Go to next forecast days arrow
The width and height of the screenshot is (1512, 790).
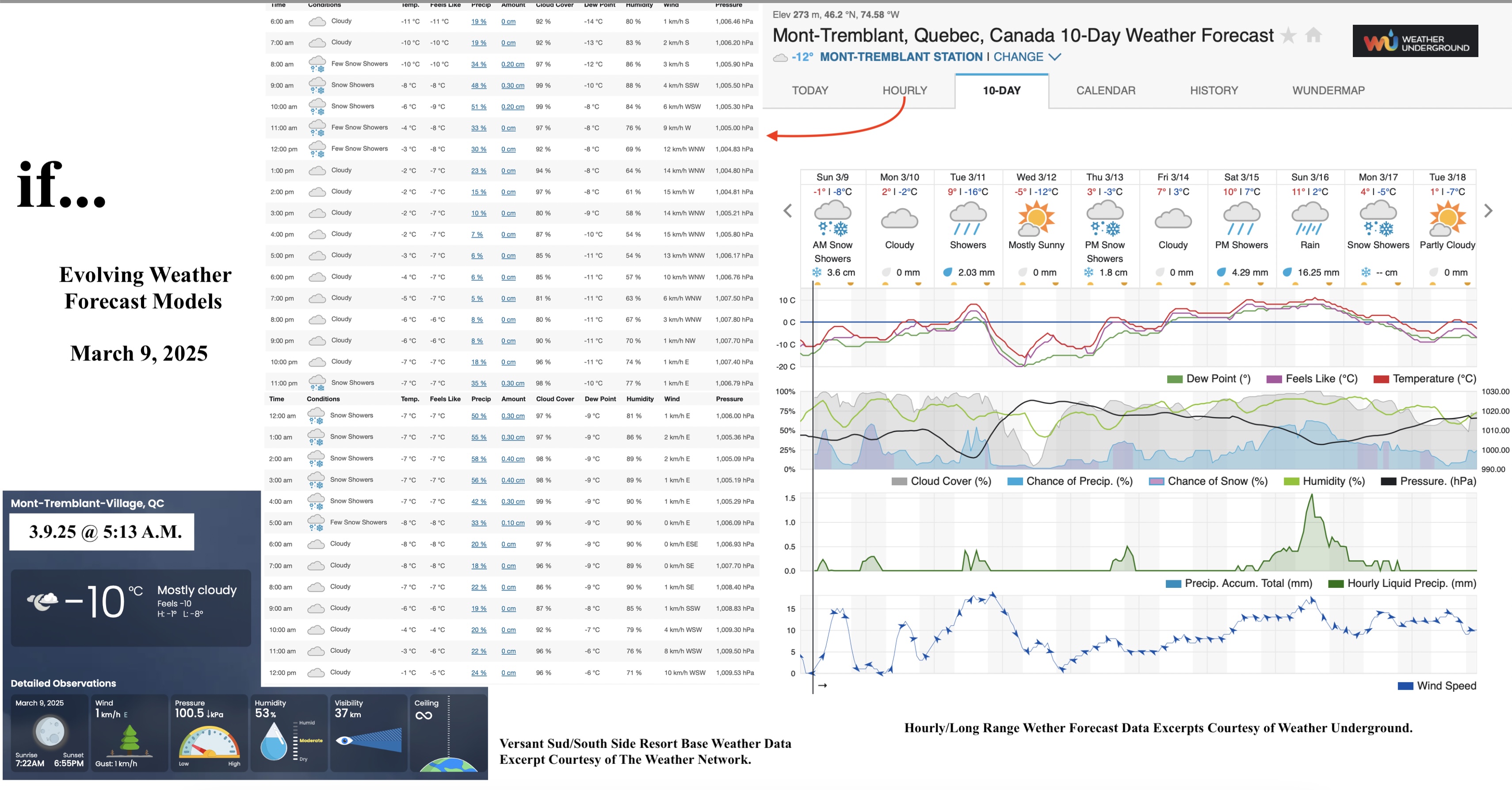(x=1488, y=210)
